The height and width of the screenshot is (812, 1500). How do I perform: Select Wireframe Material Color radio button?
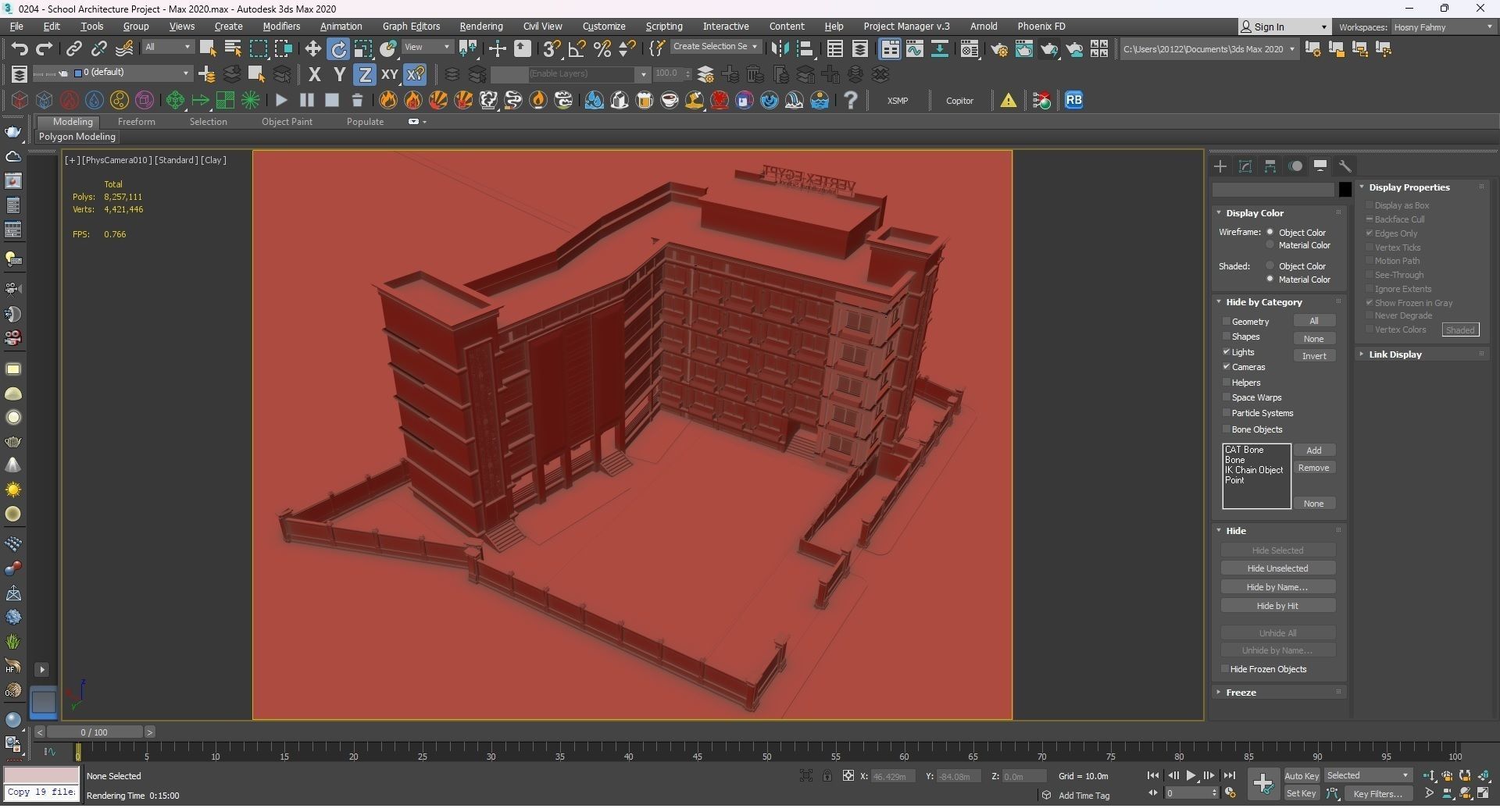tap(1270, 245)
